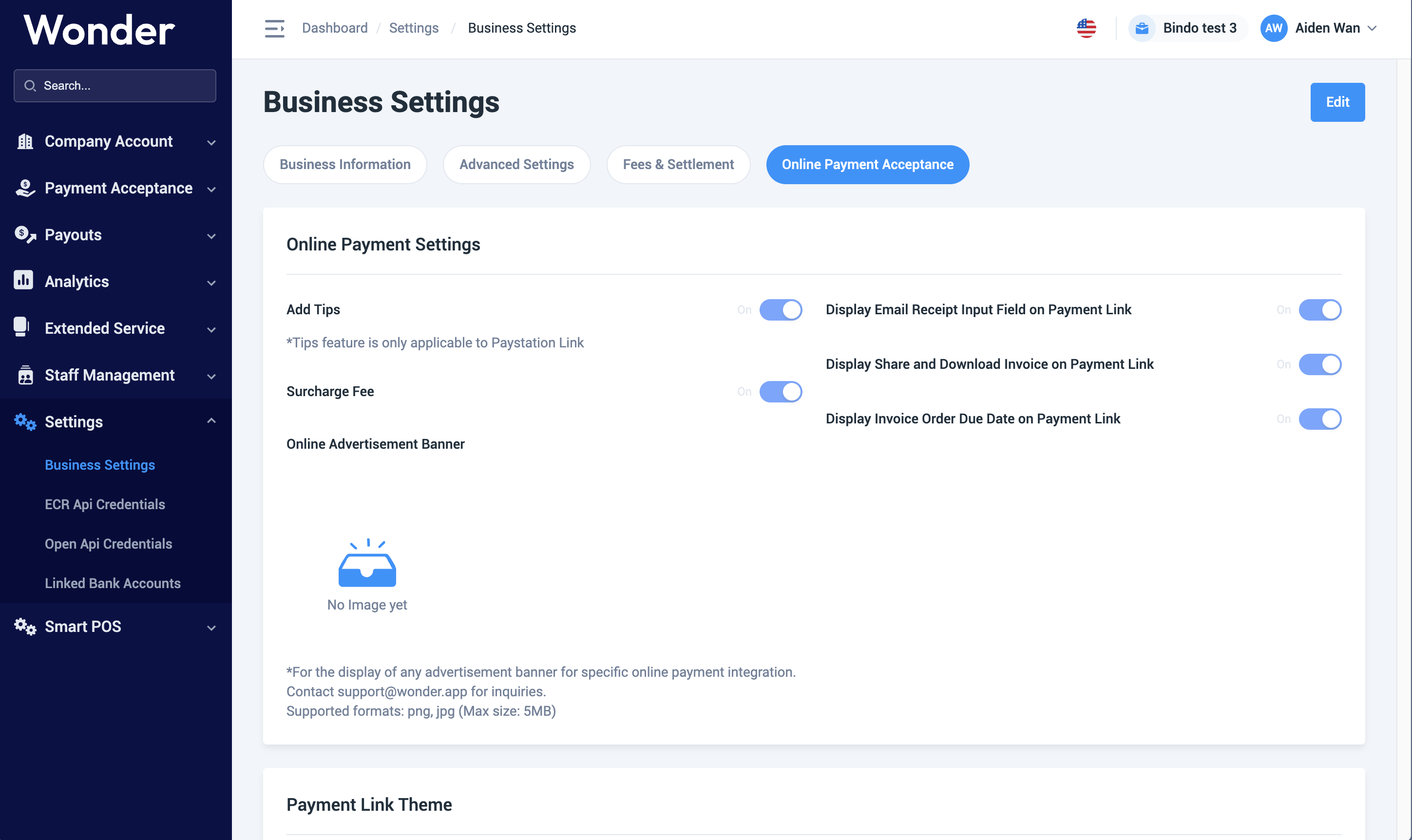Expand the Payment Acceptance sidebar menu

click(x=118, y=189)
